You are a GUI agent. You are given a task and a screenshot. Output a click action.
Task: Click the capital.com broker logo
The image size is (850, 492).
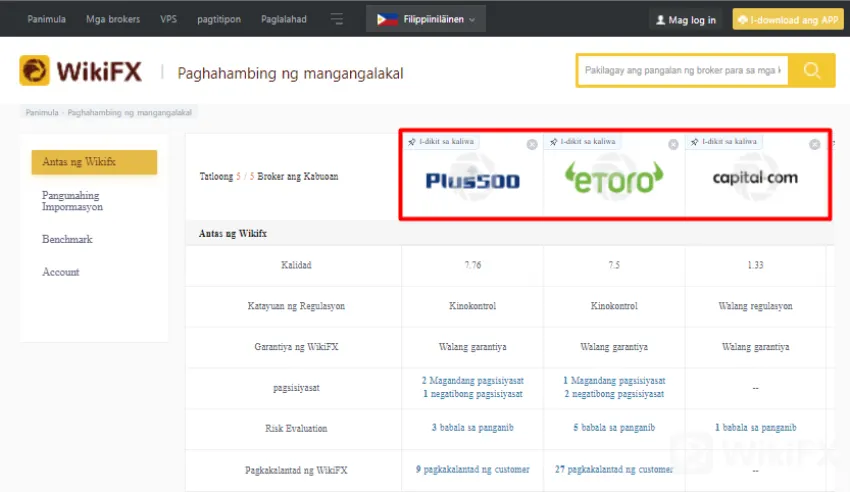click(755, 178)
